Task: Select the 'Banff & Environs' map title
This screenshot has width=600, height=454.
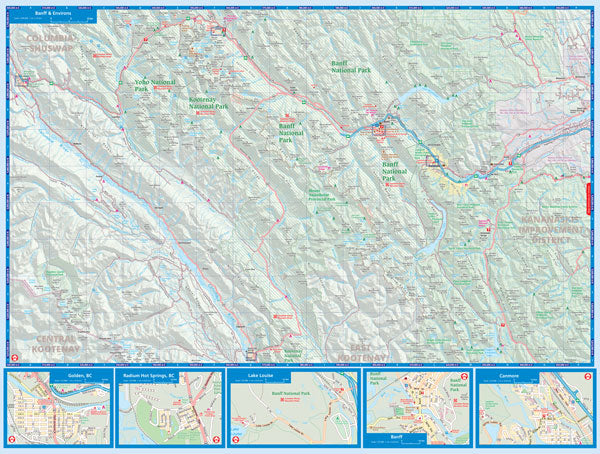Action: tap(53, 13)
